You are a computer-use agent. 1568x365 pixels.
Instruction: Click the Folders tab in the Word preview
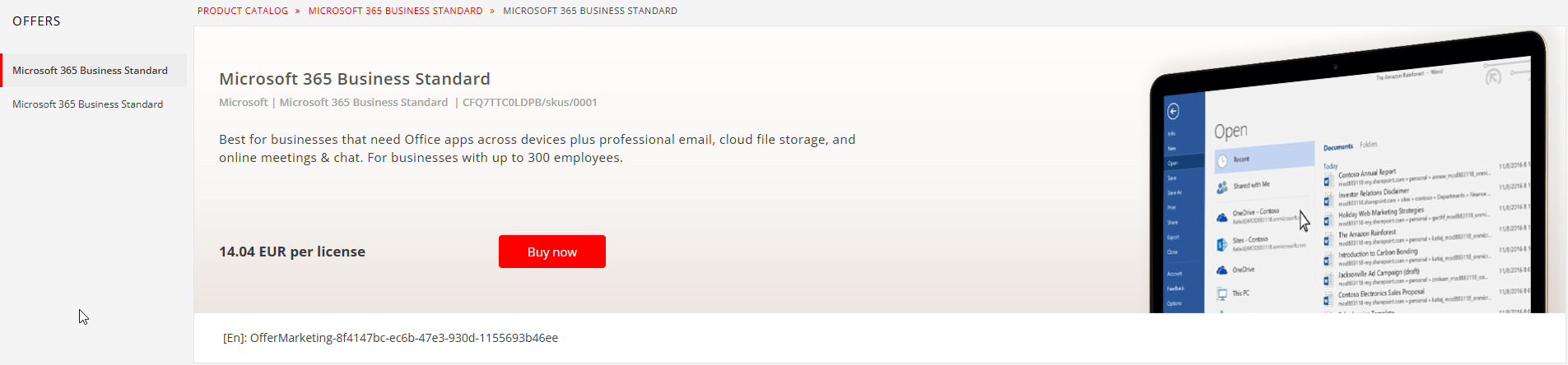coord(1368,145)
